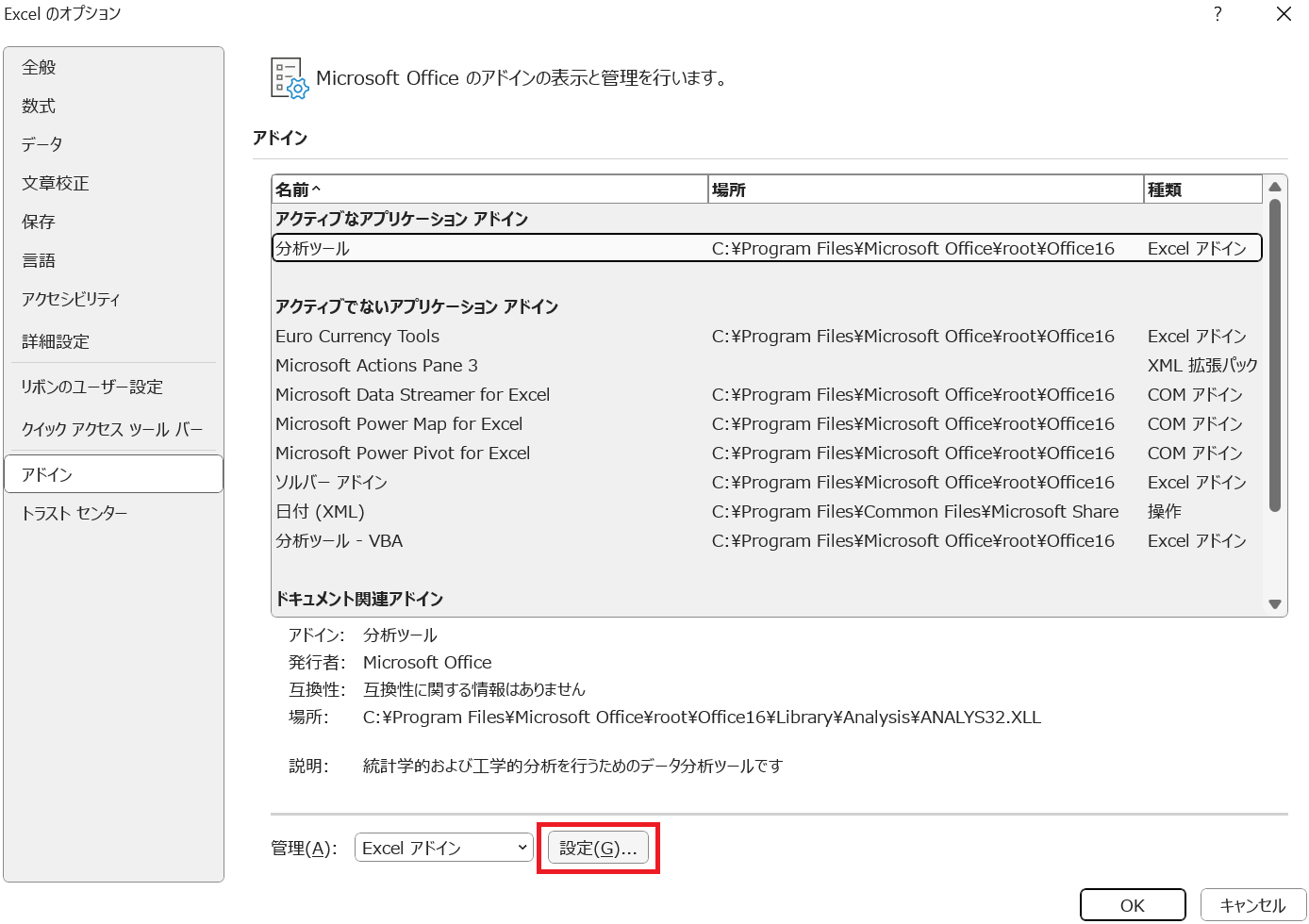Image resolution: width=1309 pixels, height=924 pixels.
Task: Open トラスト センター options
Action: click(113, 513)
